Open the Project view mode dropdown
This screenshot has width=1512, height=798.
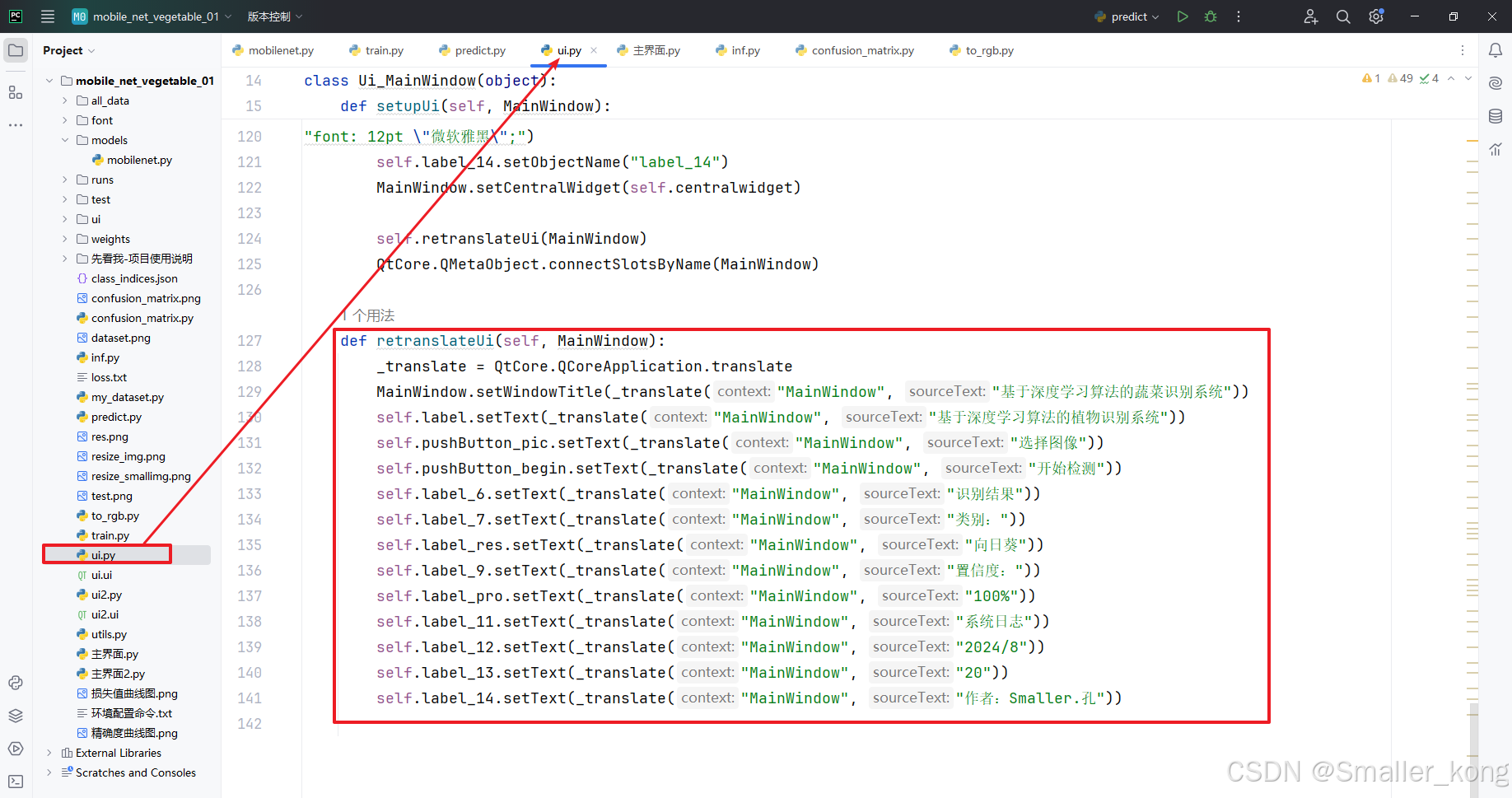[x=69, y=50]
